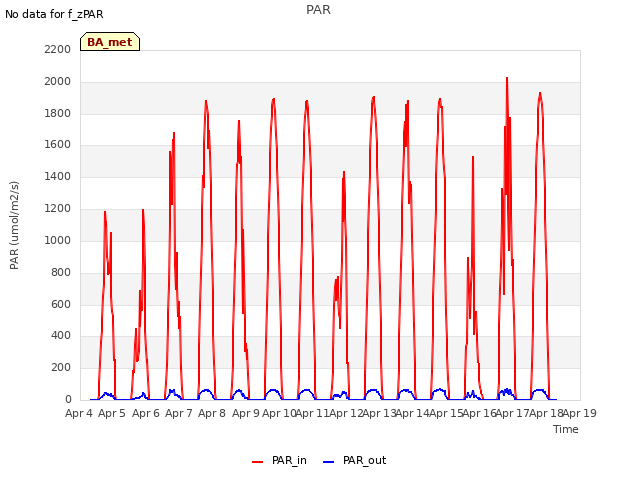Click the 200 y-axis tick label
The image size is (640, 480).
[x=61, y=367]
